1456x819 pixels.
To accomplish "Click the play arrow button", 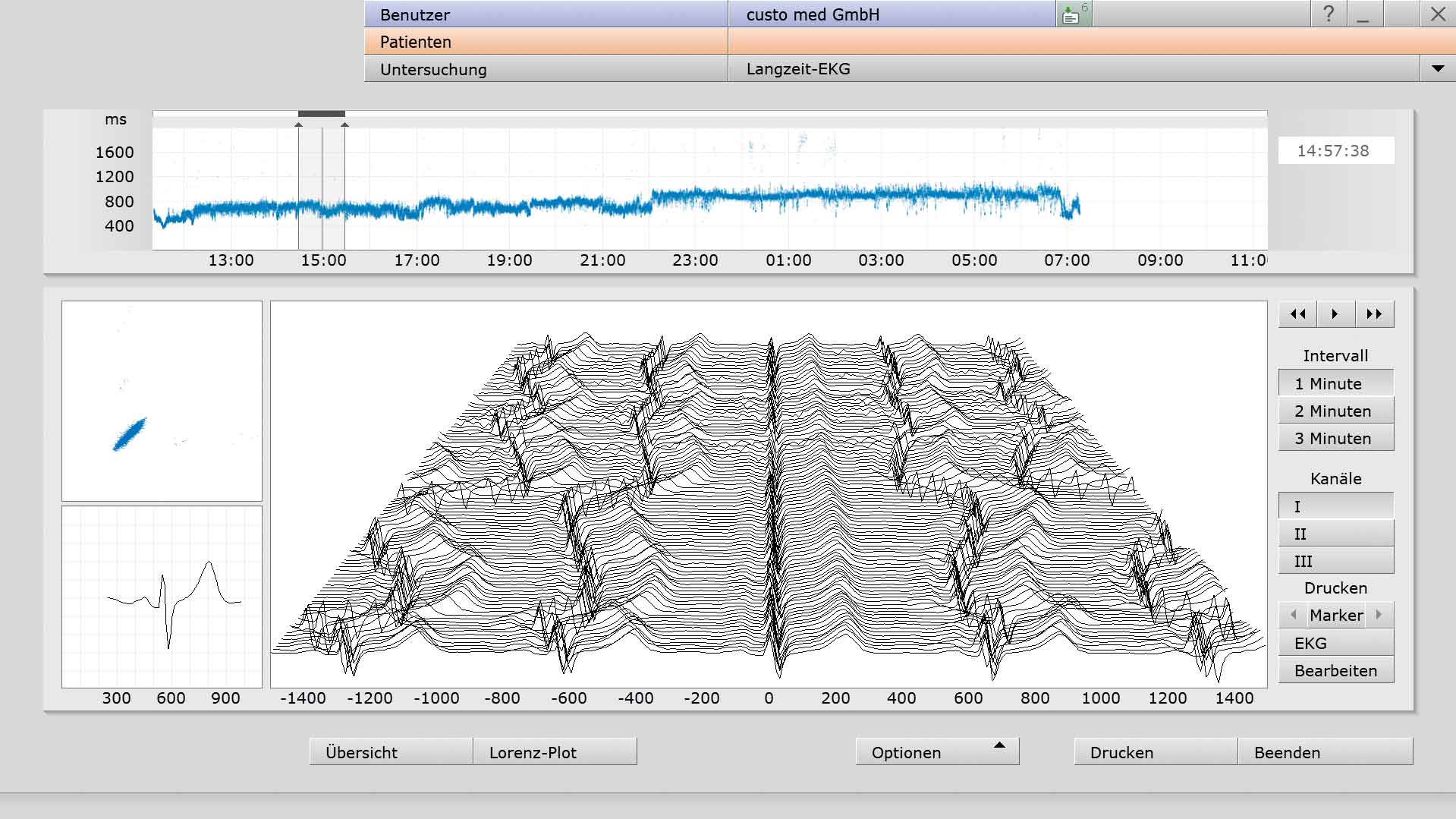I will tap(1335, 314).
